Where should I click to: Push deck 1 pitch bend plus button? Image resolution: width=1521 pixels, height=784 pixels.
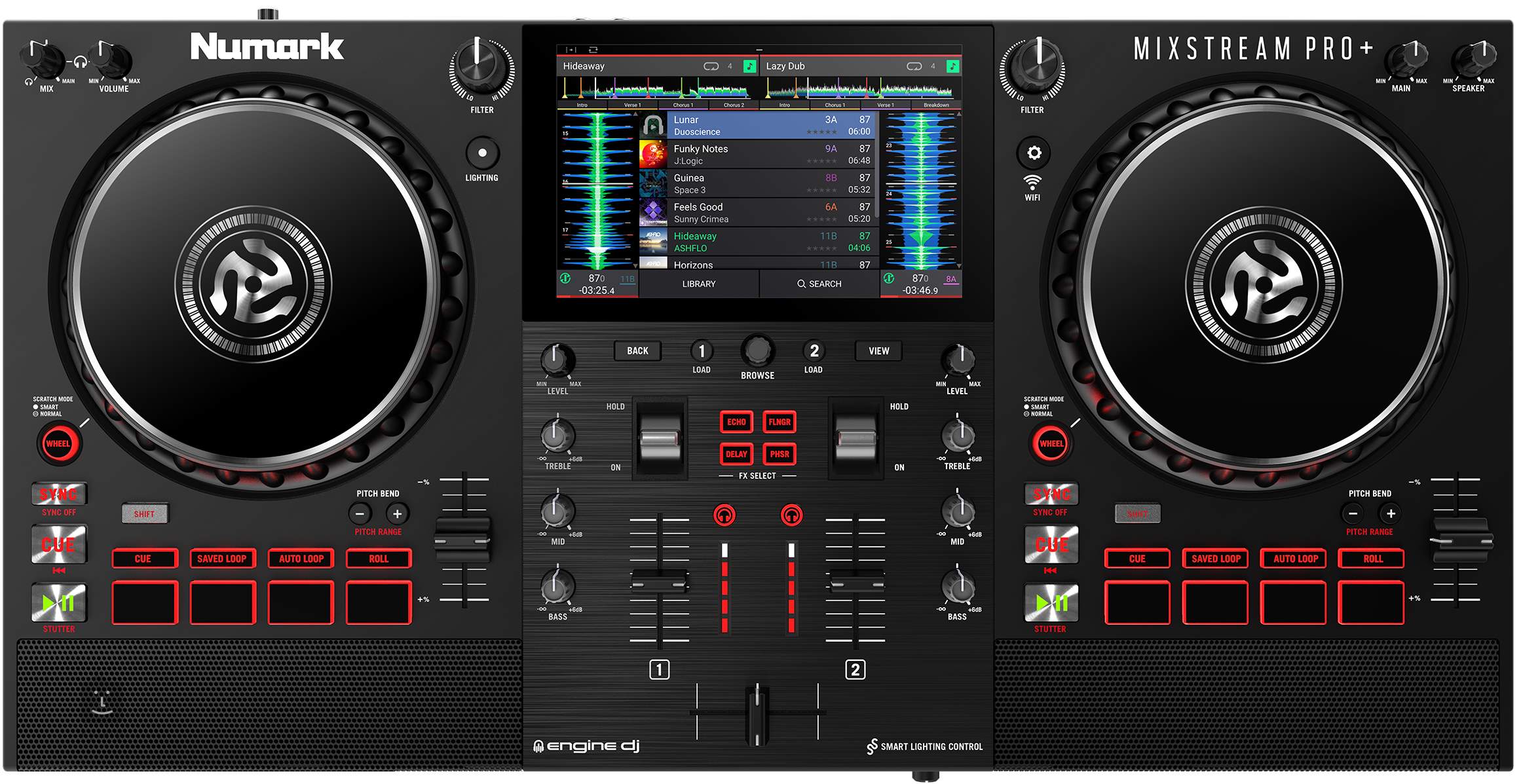(x=398, y=514)
